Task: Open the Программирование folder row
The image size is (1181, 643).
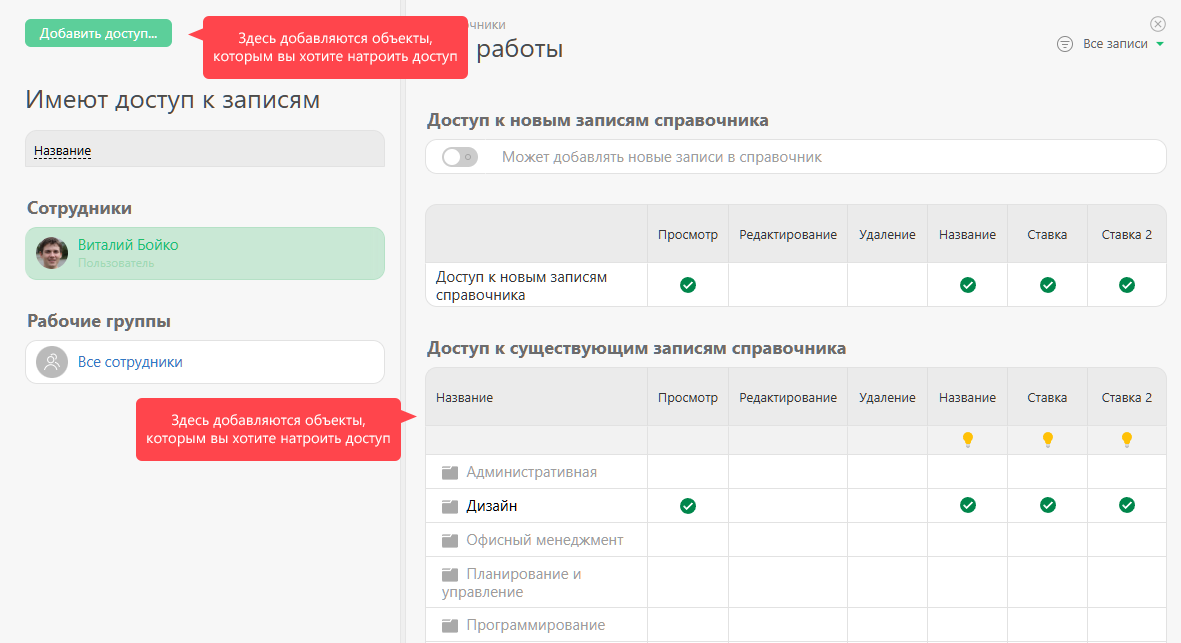Action: click(x=537, y=625)
